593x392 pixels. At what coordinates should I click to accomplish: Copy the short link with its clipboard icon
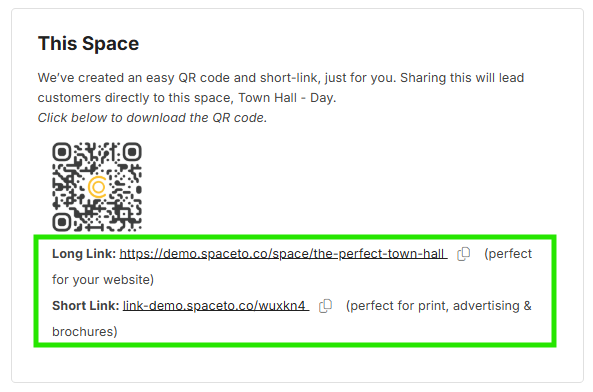pos(325,306)
